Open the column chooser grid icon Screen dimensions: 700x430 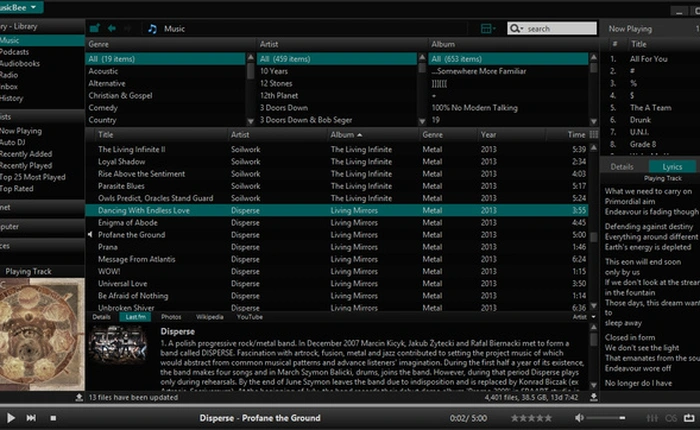pos(593,134)
